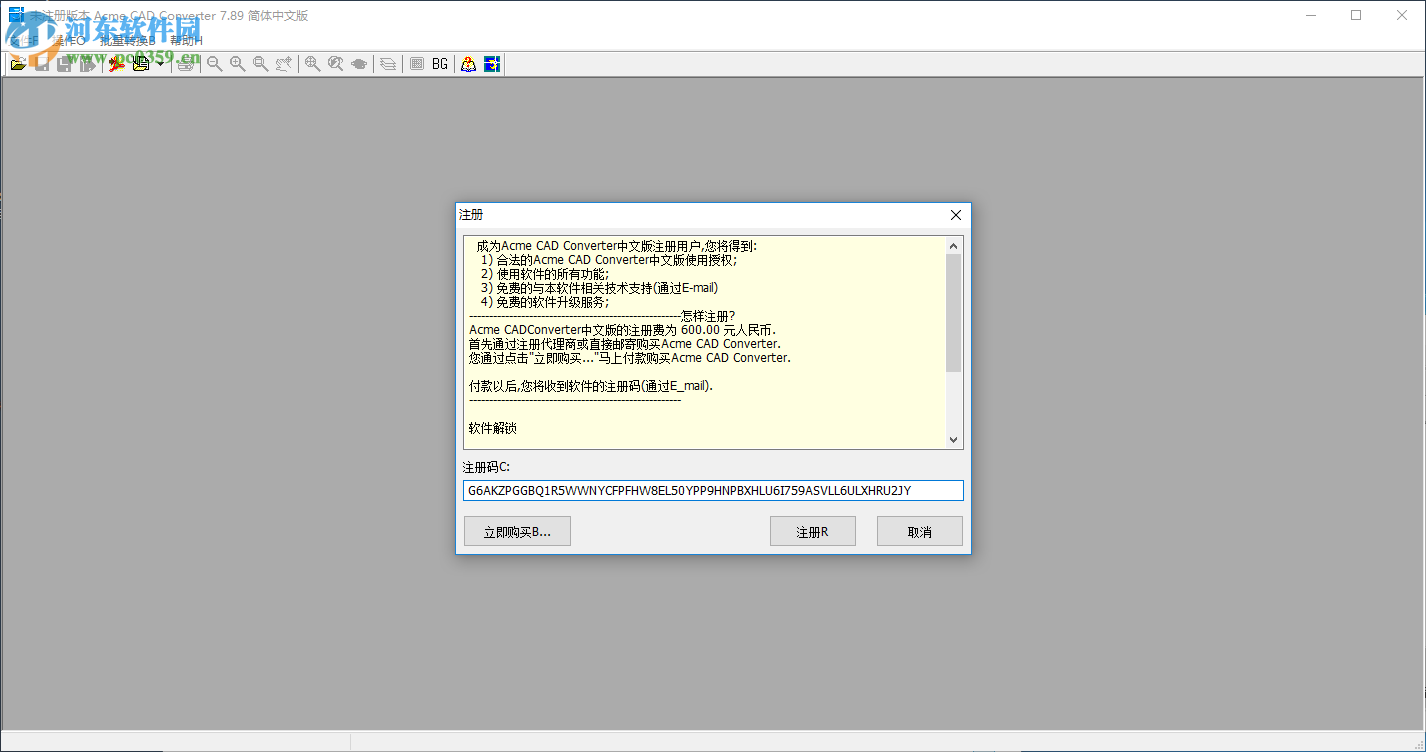Click the 注册R button
Screen dimensions: 1426x752
(812, 530)
